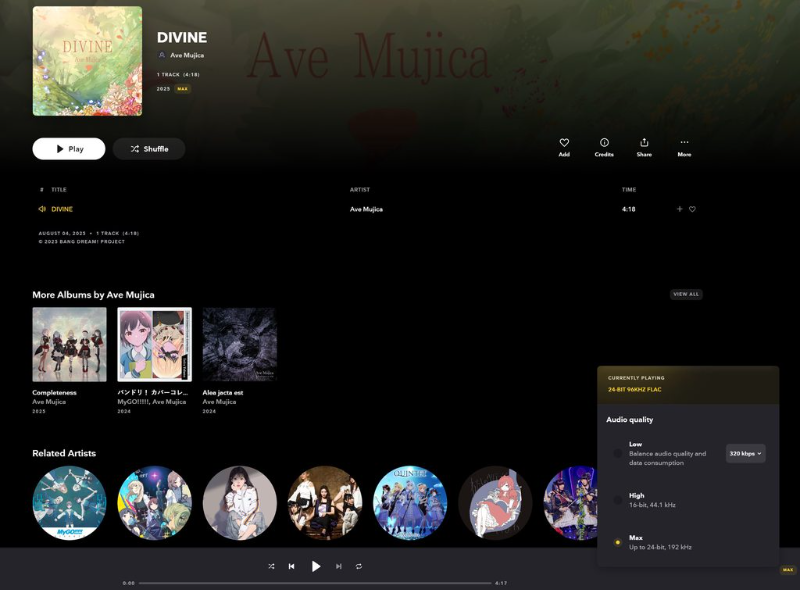Toggle shuffle in the playback bar
Viewport: 800px width, 590px height.
click(271, 566)
